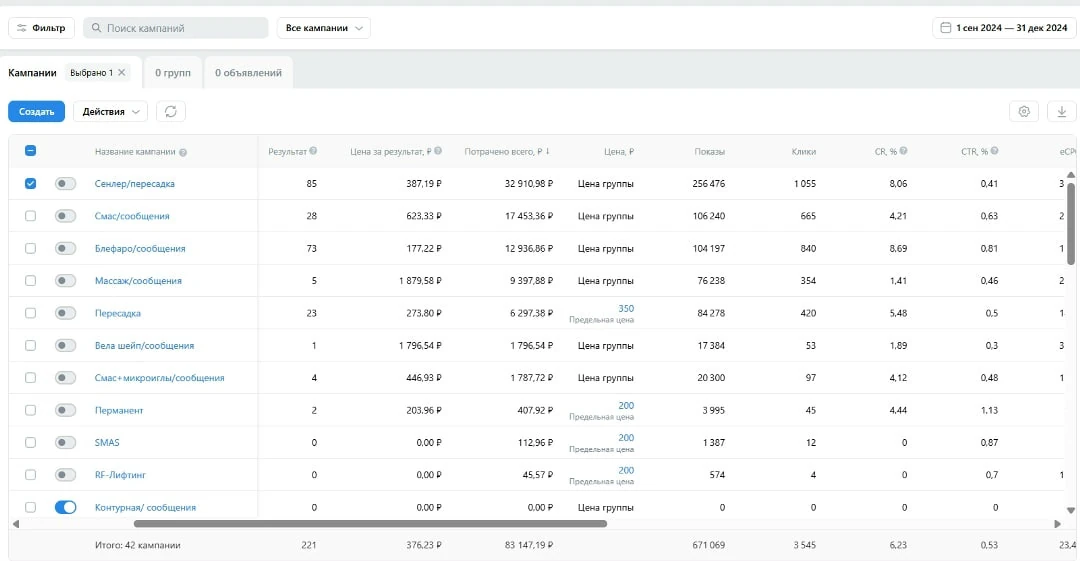This screenshot has width=1080, height=561.
Task: Click help icon beside Цена за результат
Action: (x=438, y=151)
